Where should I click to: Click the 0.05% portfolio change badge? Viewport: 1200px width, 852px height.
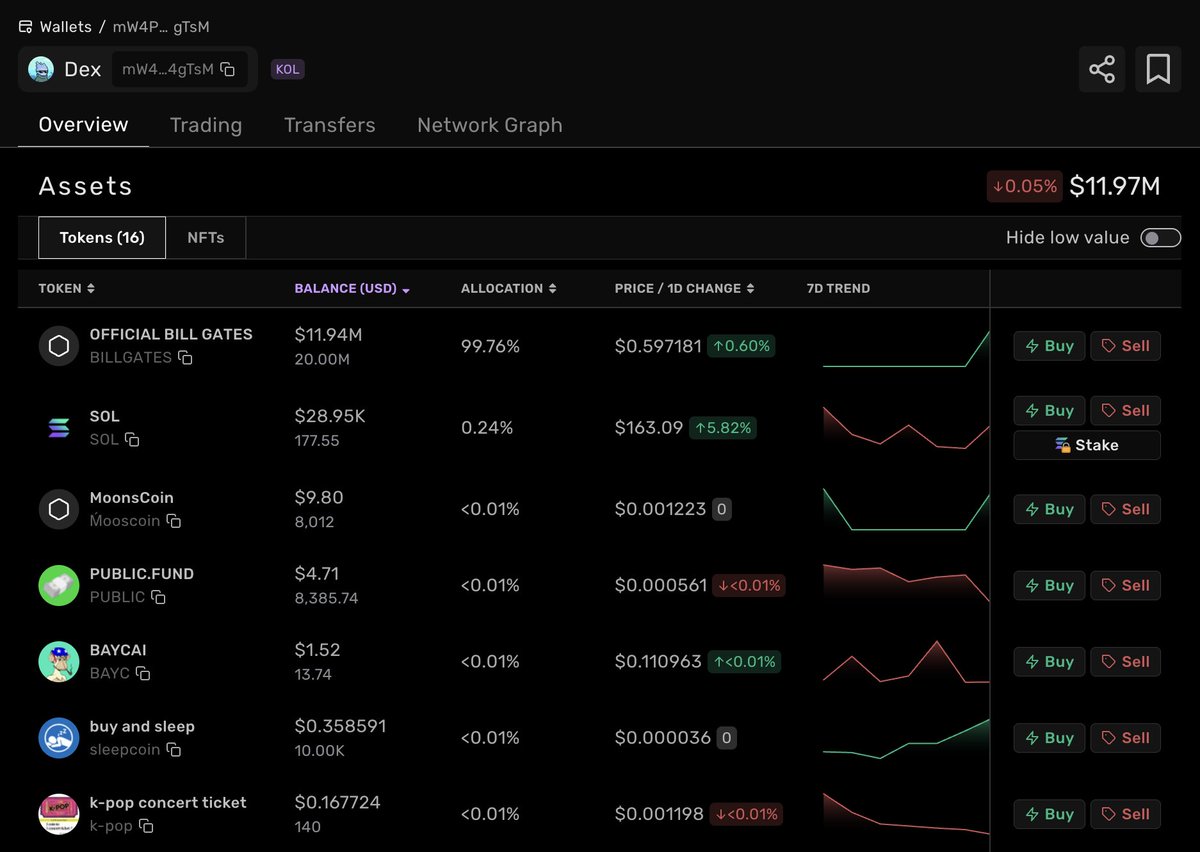tap(1024, 186)
